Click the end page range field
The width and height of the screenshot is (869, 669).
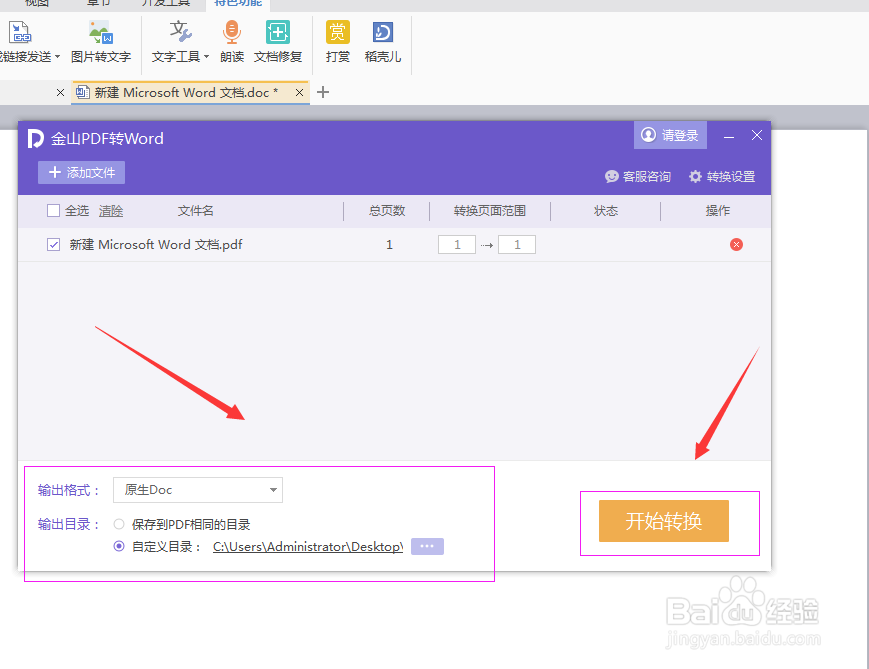click(517, 244)
